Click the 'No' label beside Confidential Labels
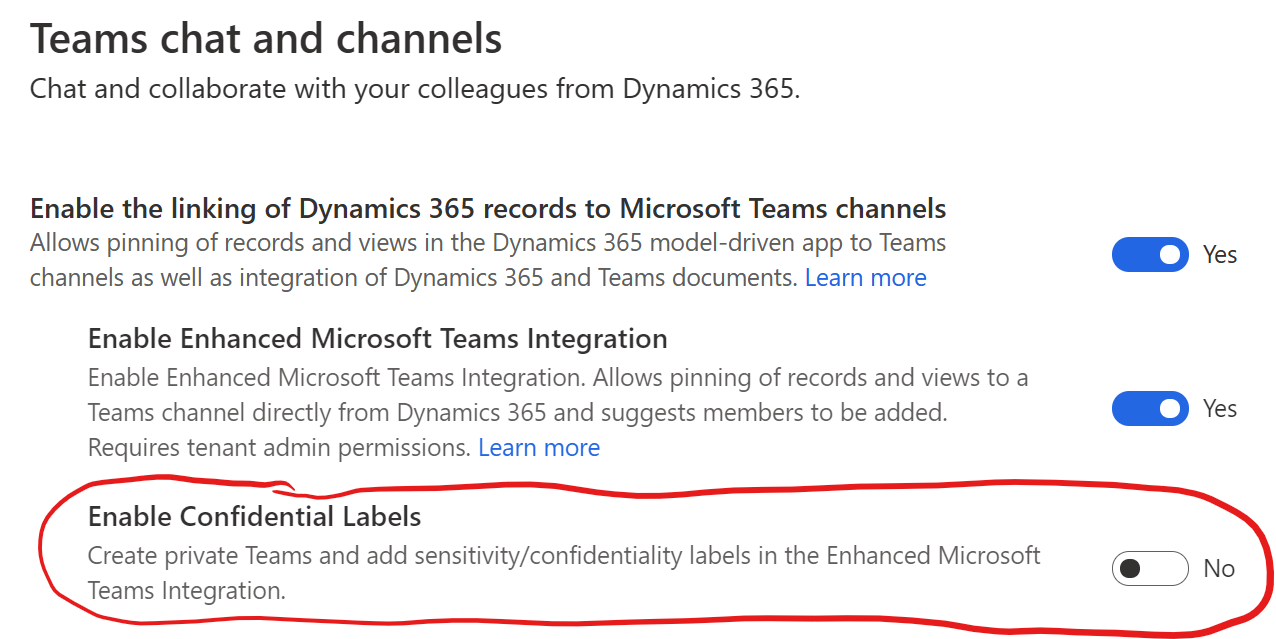The height and width of the screenshot is (639, 1276). point(1219,569)
